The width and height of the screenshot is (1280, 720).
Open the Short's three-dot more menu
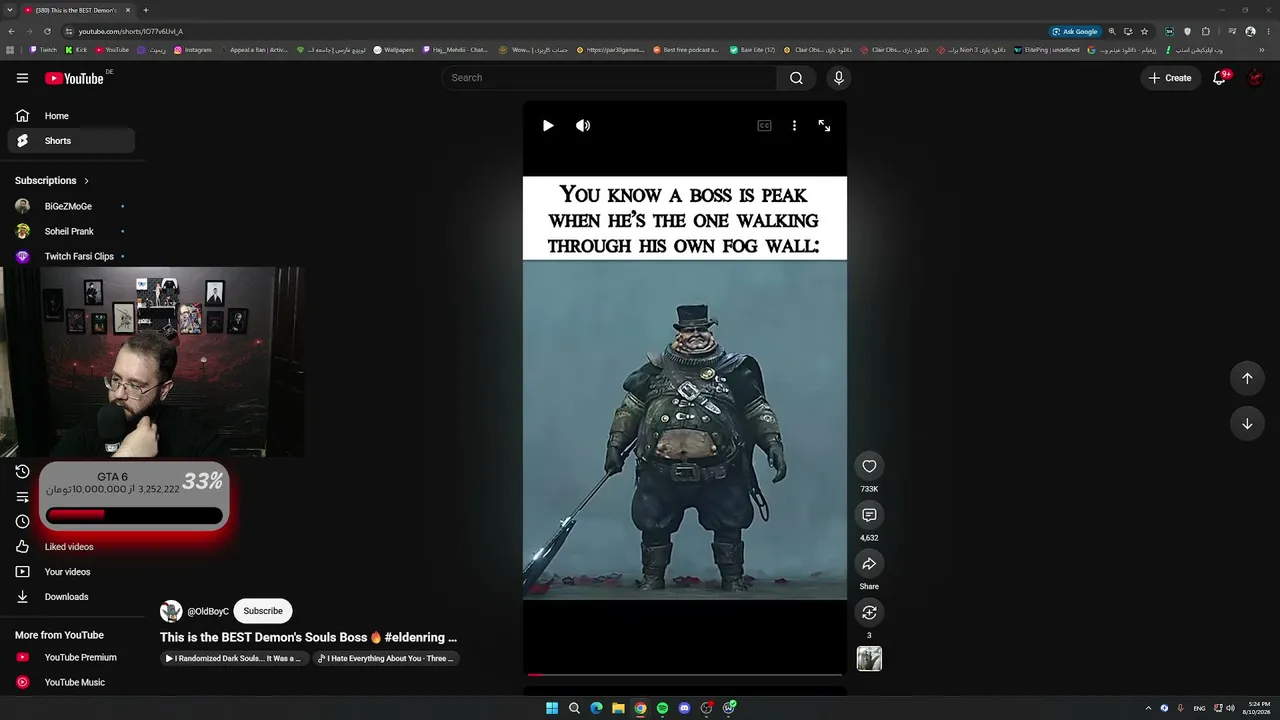[794, 126]
